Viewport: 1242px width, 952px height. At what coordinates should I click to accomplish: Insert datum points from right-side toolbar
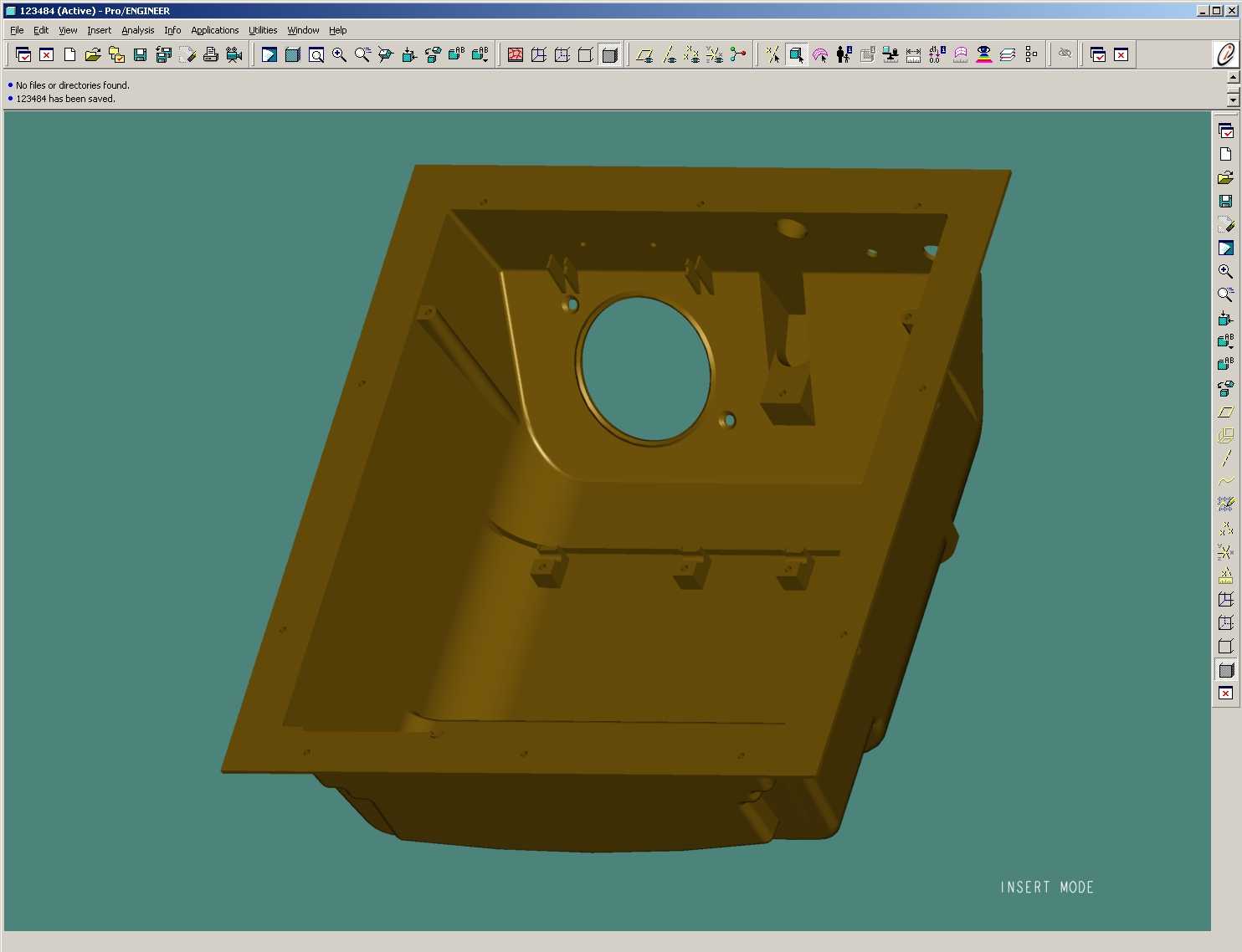(1225, 529)
